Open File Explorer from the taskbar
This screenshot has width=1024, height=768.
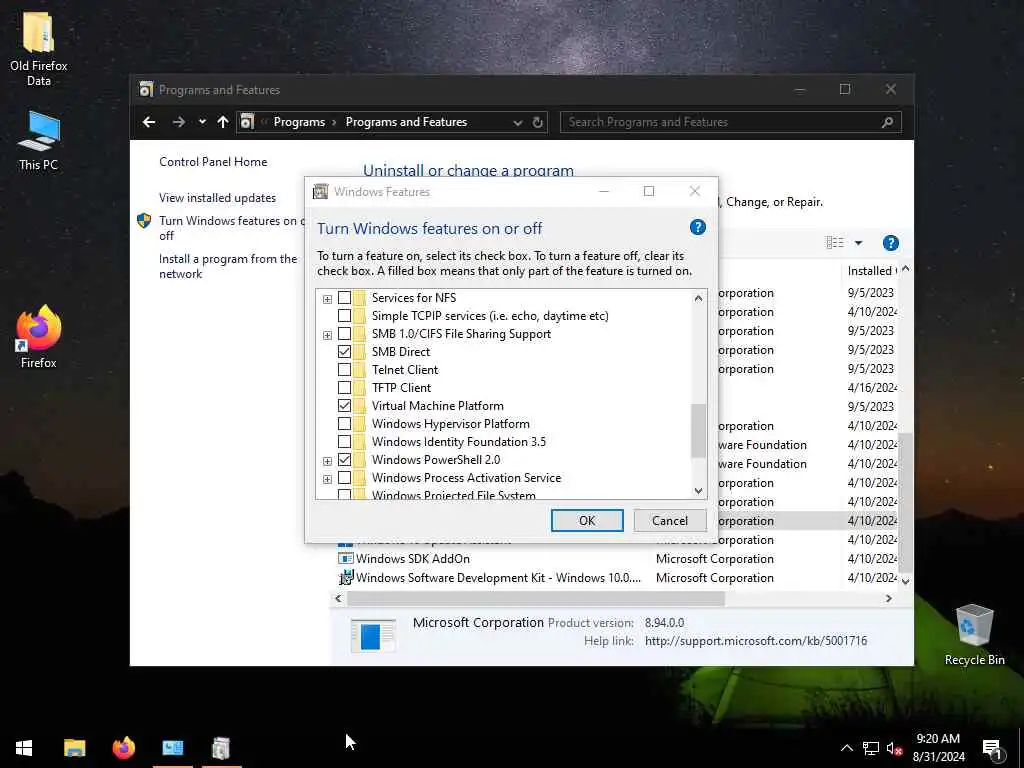[74, 748]
